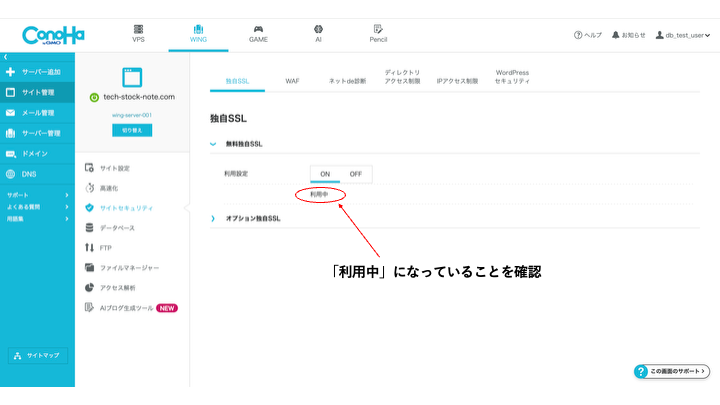Viewport: 720px width, 405px height.
Task: Click the サイトマップ button
Action: point(37,355)
